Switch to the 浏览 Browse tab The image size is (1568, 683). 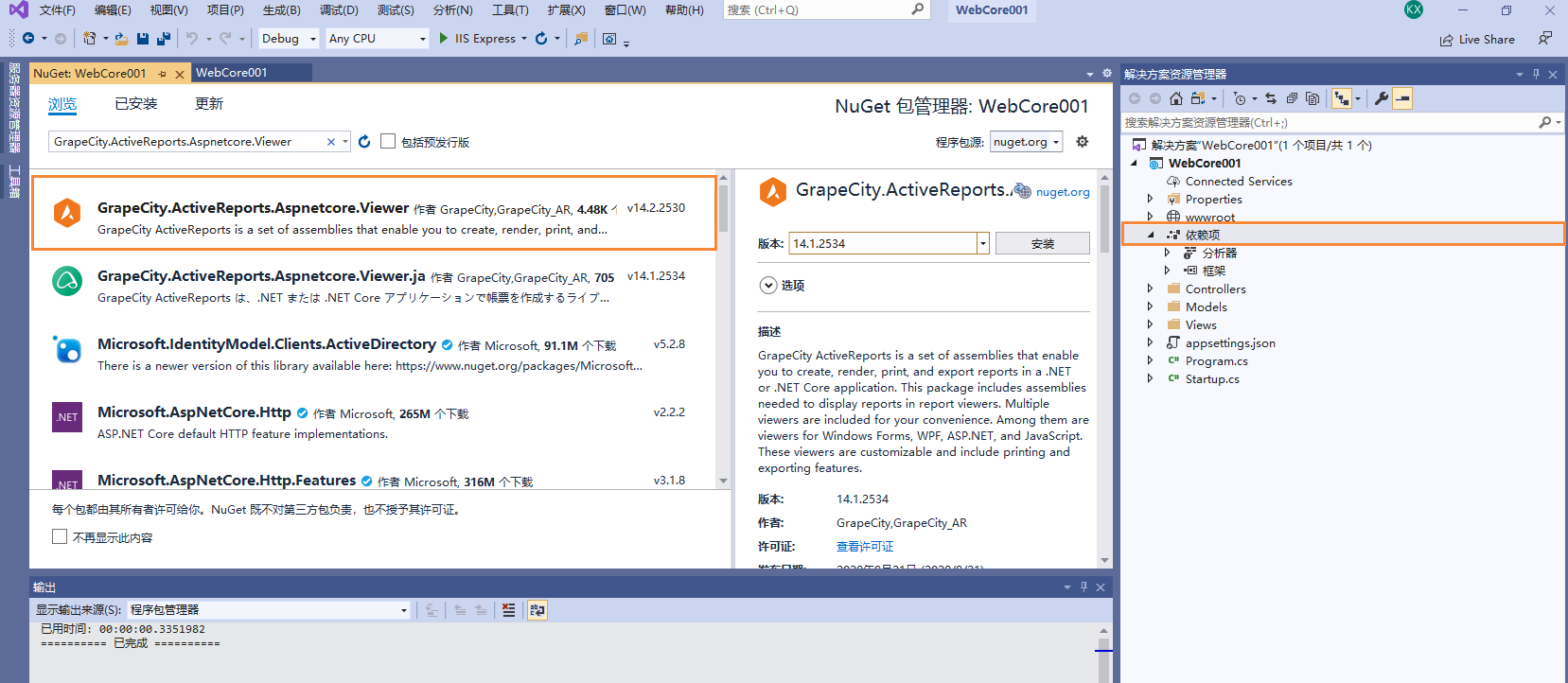pos(62,104)
